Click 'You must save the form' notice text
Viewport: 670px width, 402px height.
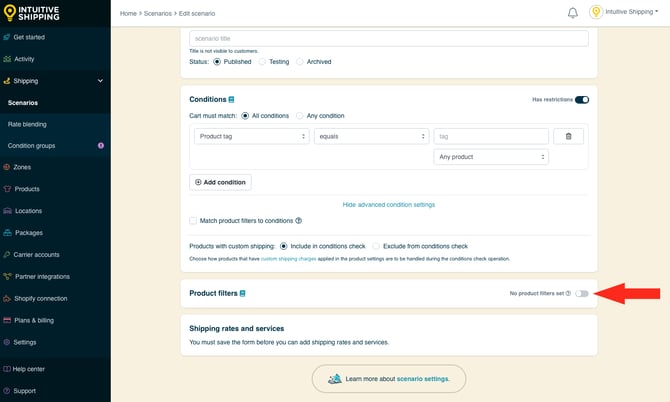click(x=289, y=342)
